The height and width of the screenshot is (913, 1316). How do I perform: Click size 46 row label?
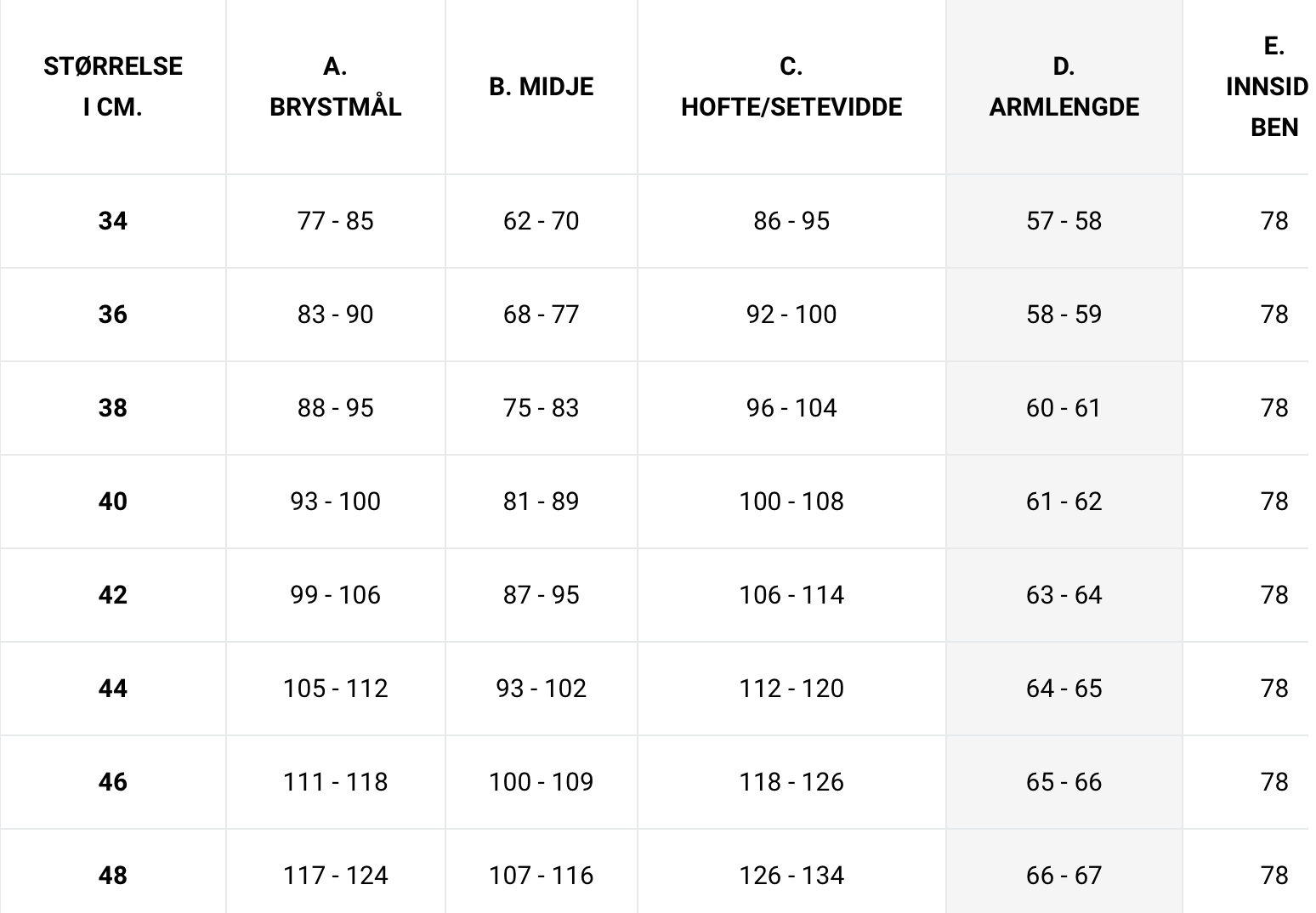[113, 782]
